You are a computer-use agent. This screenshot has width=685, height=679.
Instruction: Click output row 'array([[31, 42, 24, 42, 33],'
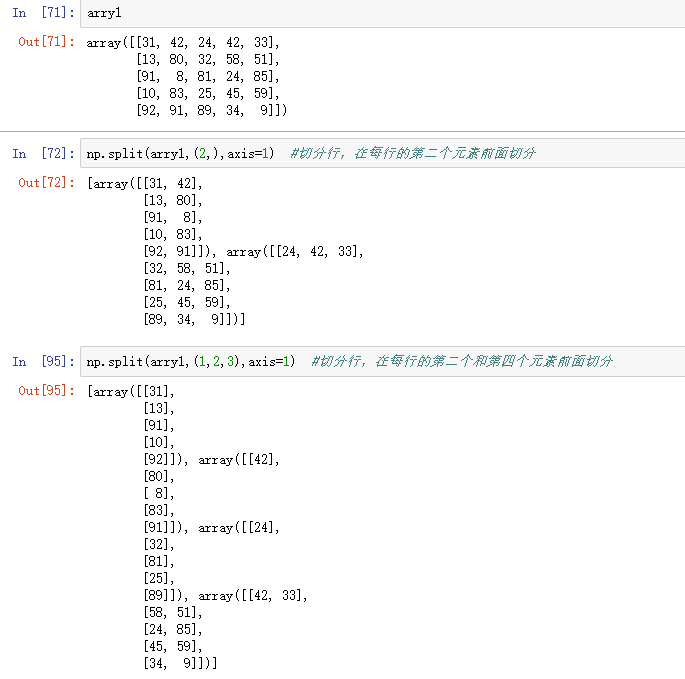coord(183,42)
